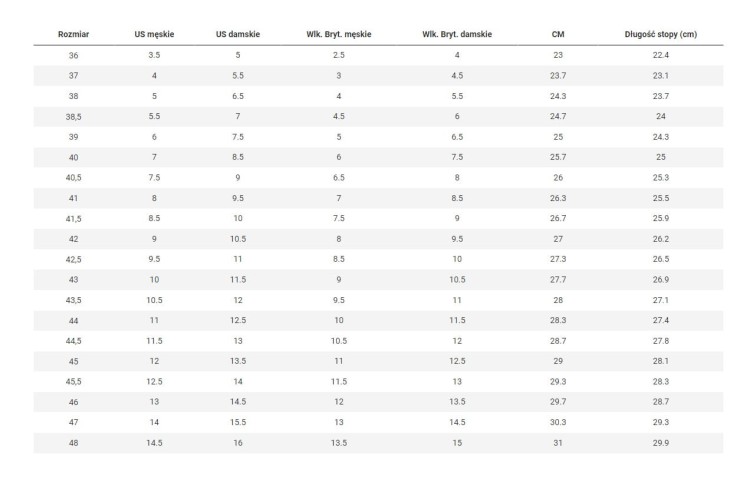Click size 45,5 row label

coord(73,382)
